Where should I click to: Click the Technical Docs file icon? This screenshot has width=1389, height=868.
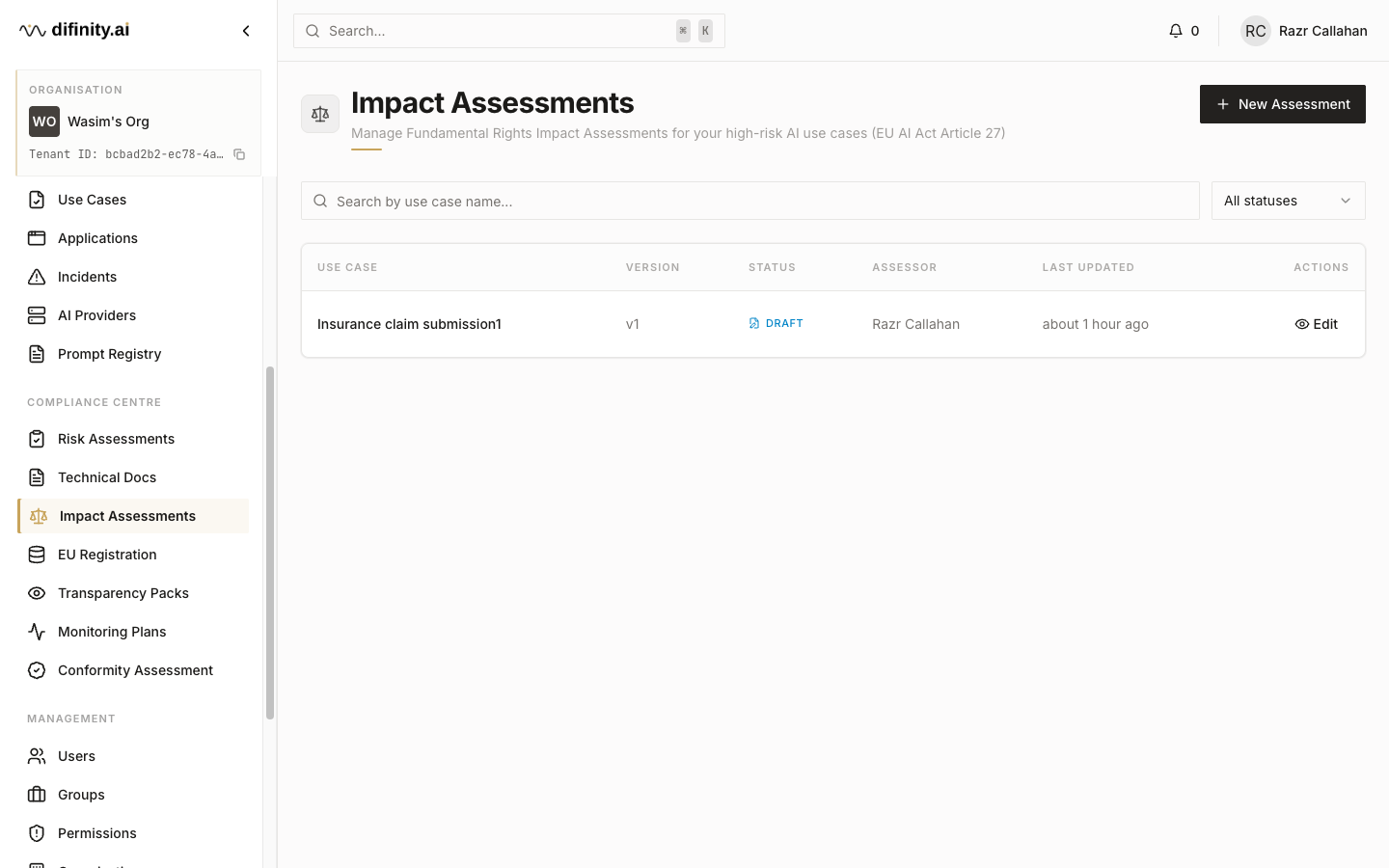tap(37, 477)
